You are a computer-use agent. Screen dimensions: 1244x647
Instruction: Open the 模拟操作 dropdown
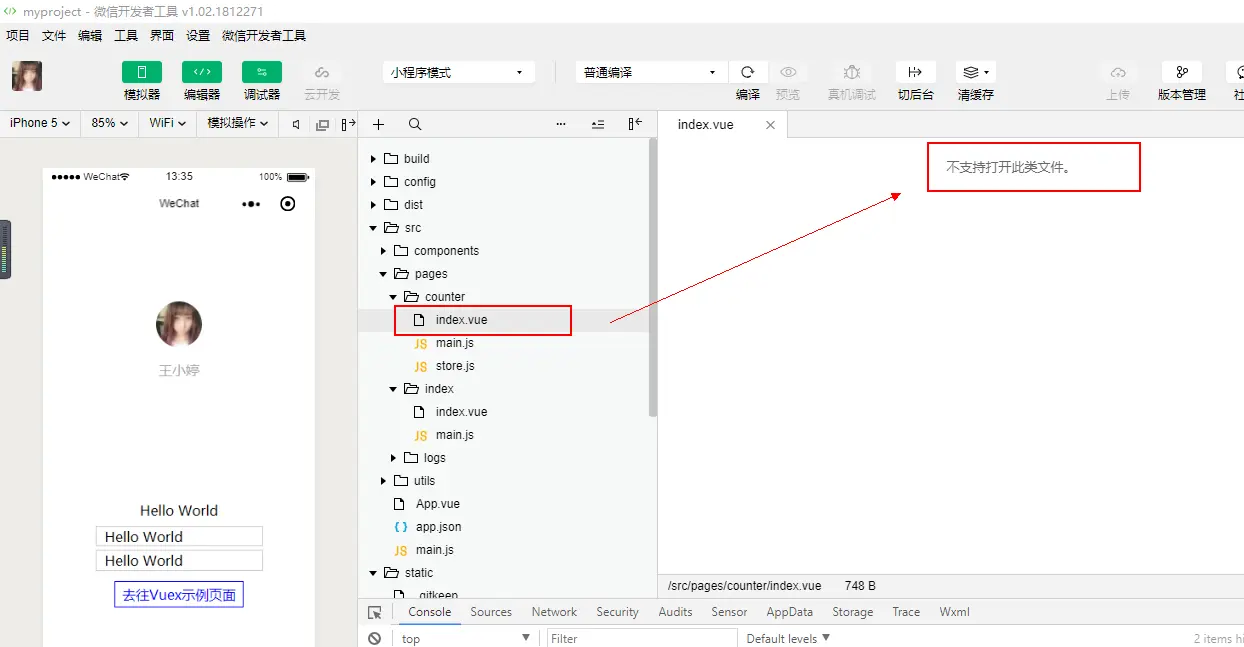tap(237, 123)
